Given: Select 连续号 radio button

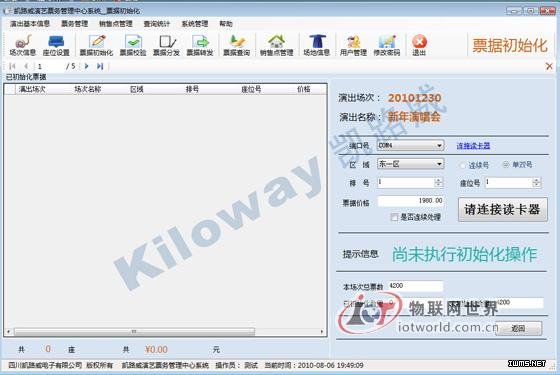Looking at the screenshot, I should [x=463, y=165].
